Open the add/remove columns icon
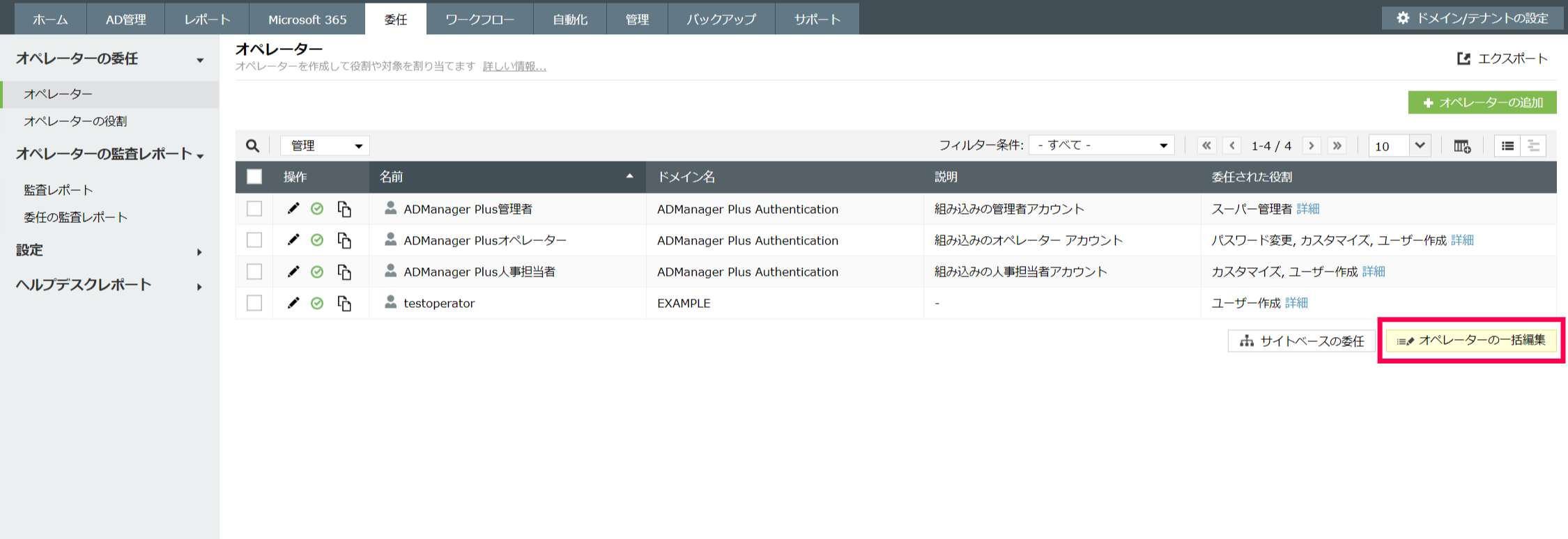 point(1461,146)
